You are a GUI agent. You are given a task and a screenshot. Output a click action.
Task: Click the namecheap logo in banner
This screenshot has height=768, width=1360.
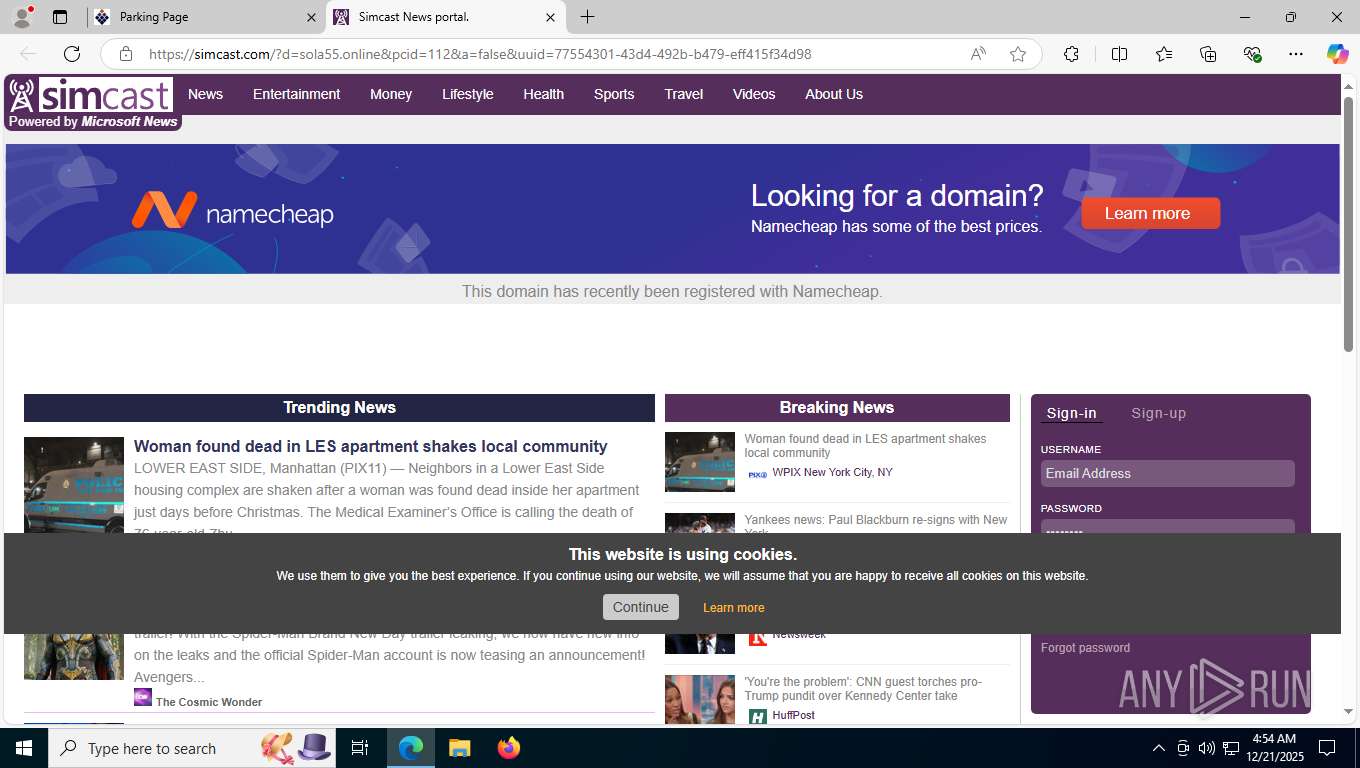click(x=232, y=211)
